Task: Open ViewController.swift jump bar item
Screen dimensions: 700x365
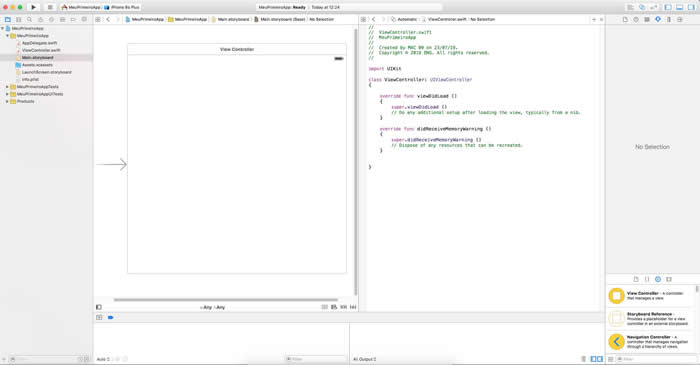Action: tap(444, 20)
